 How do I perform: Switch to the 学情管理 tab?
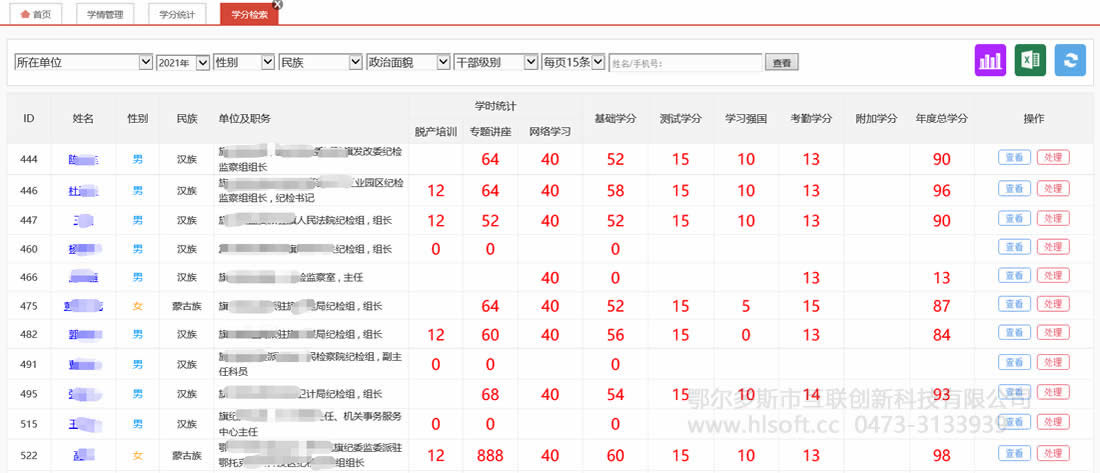(x=106, y=14)
